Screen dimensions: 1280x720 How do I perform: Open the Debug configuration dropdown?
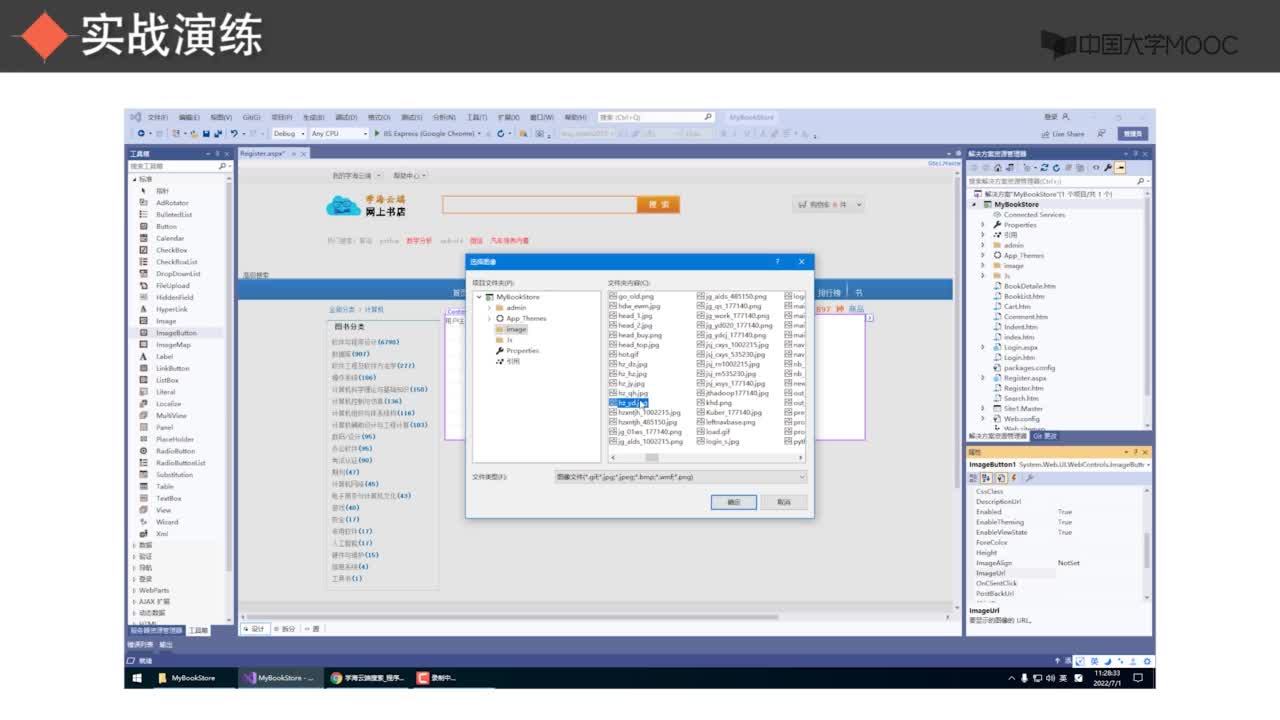(x=288, y=133)
